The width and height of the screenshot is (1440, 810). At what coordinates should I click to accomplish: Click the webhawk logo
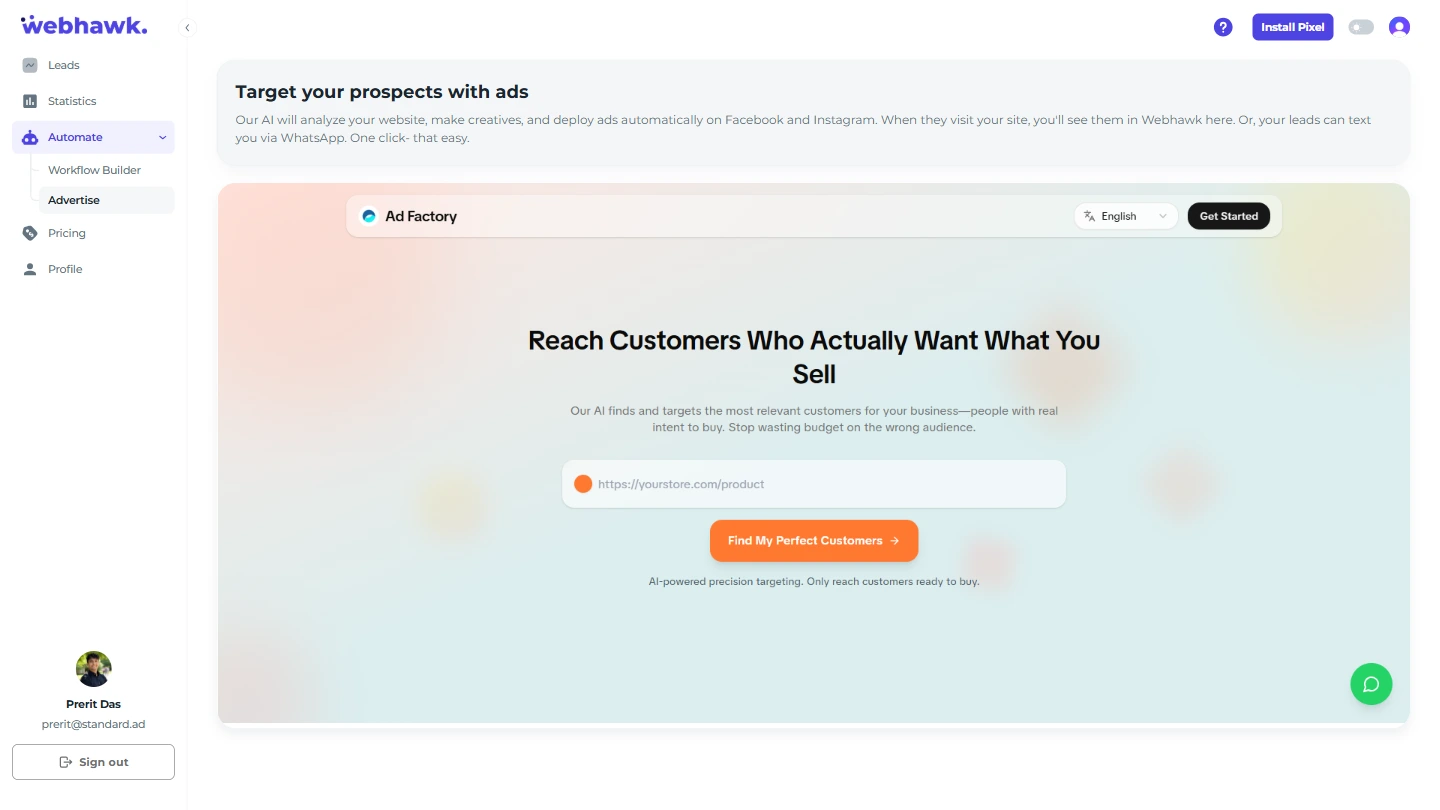(x=83, y=25)
